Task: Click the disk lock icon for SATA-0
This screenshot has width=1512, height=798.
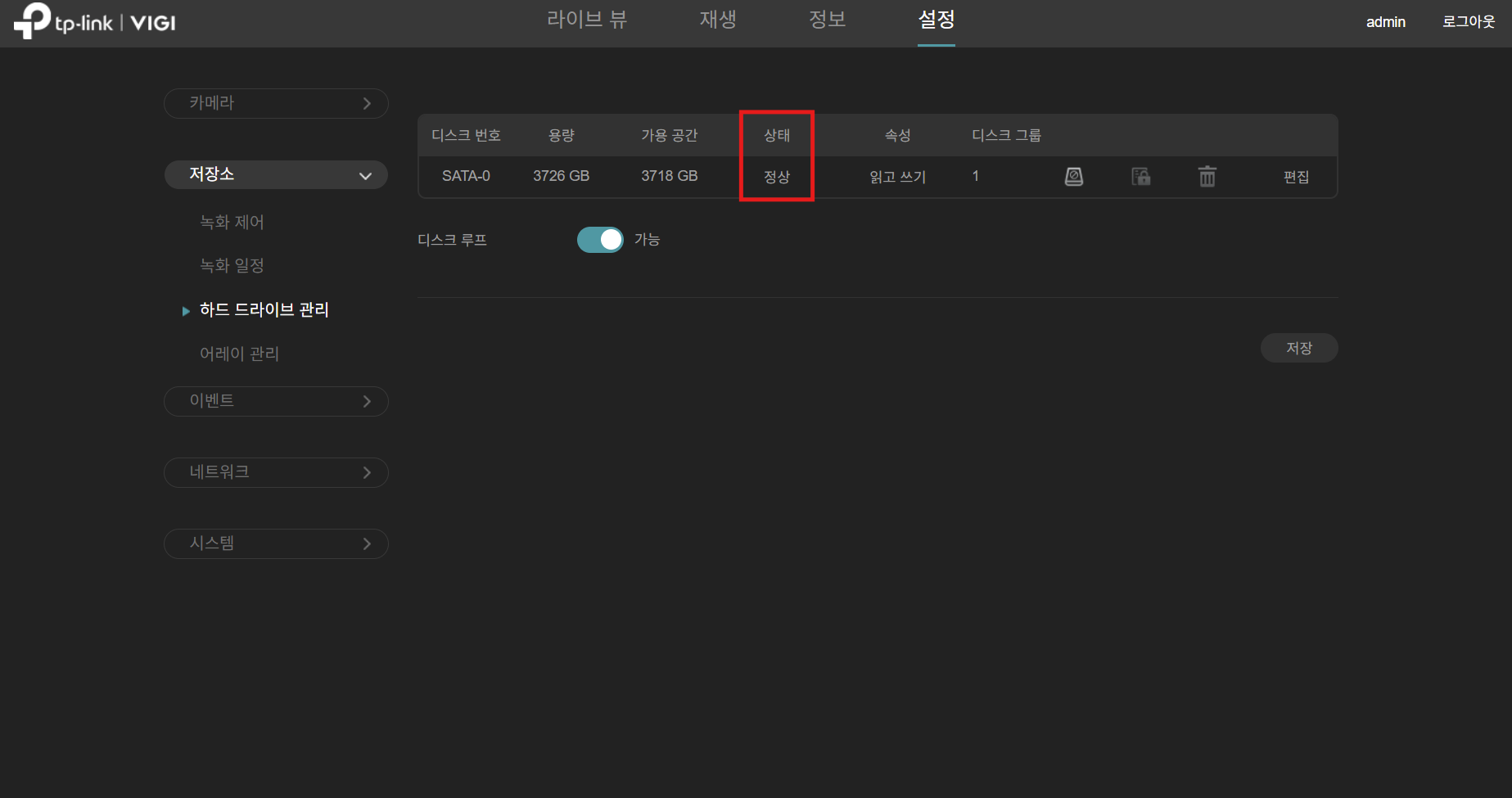Action: pos(1140,176)
